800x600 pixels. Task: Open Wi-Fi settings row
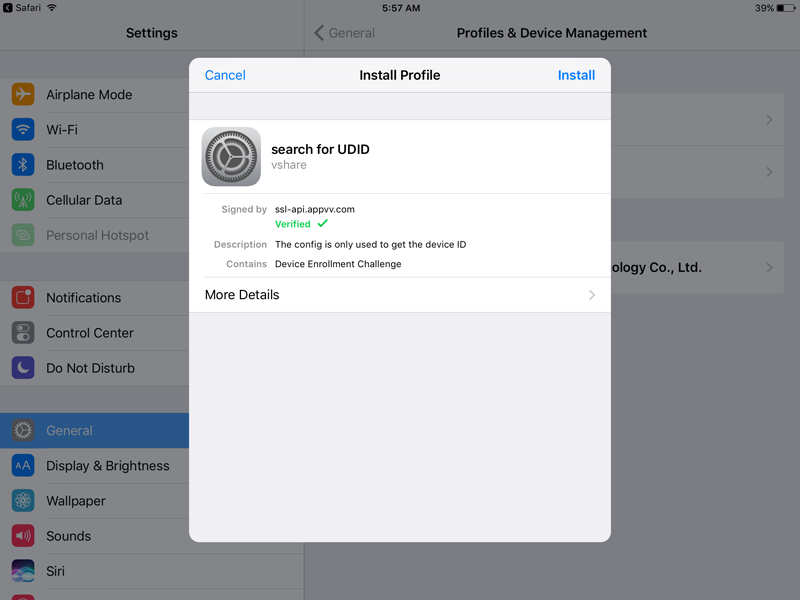(94, 130)
